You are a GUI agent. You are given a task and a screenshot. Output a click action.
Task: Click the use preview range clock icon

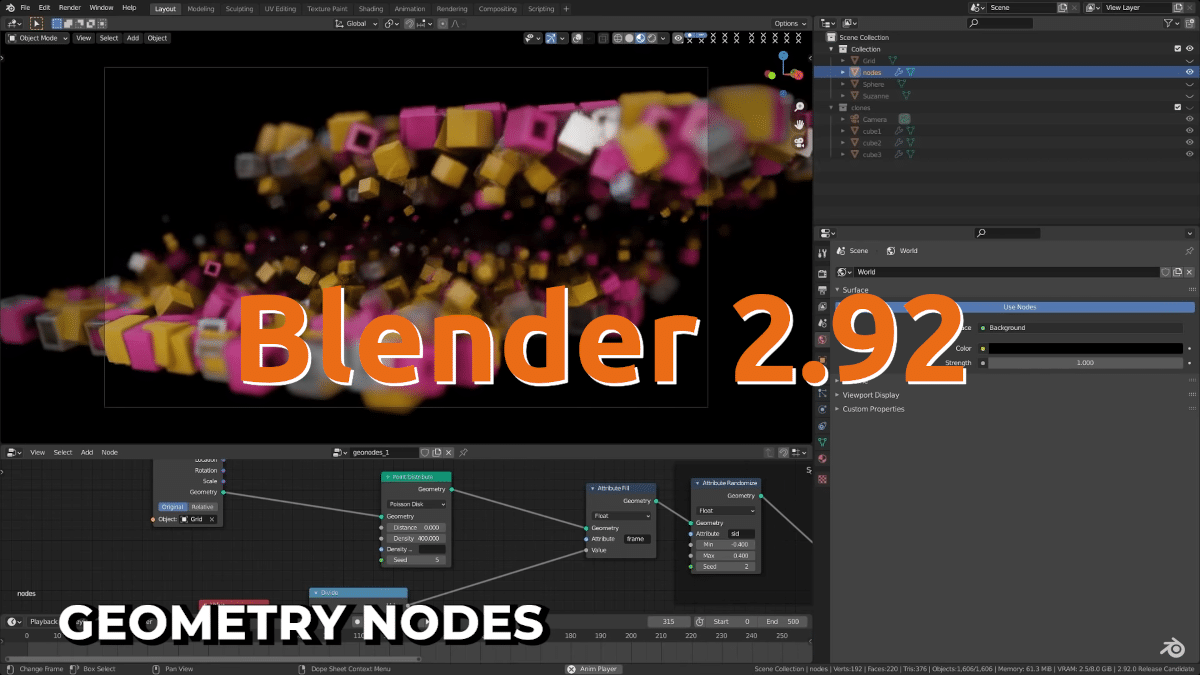700,621
